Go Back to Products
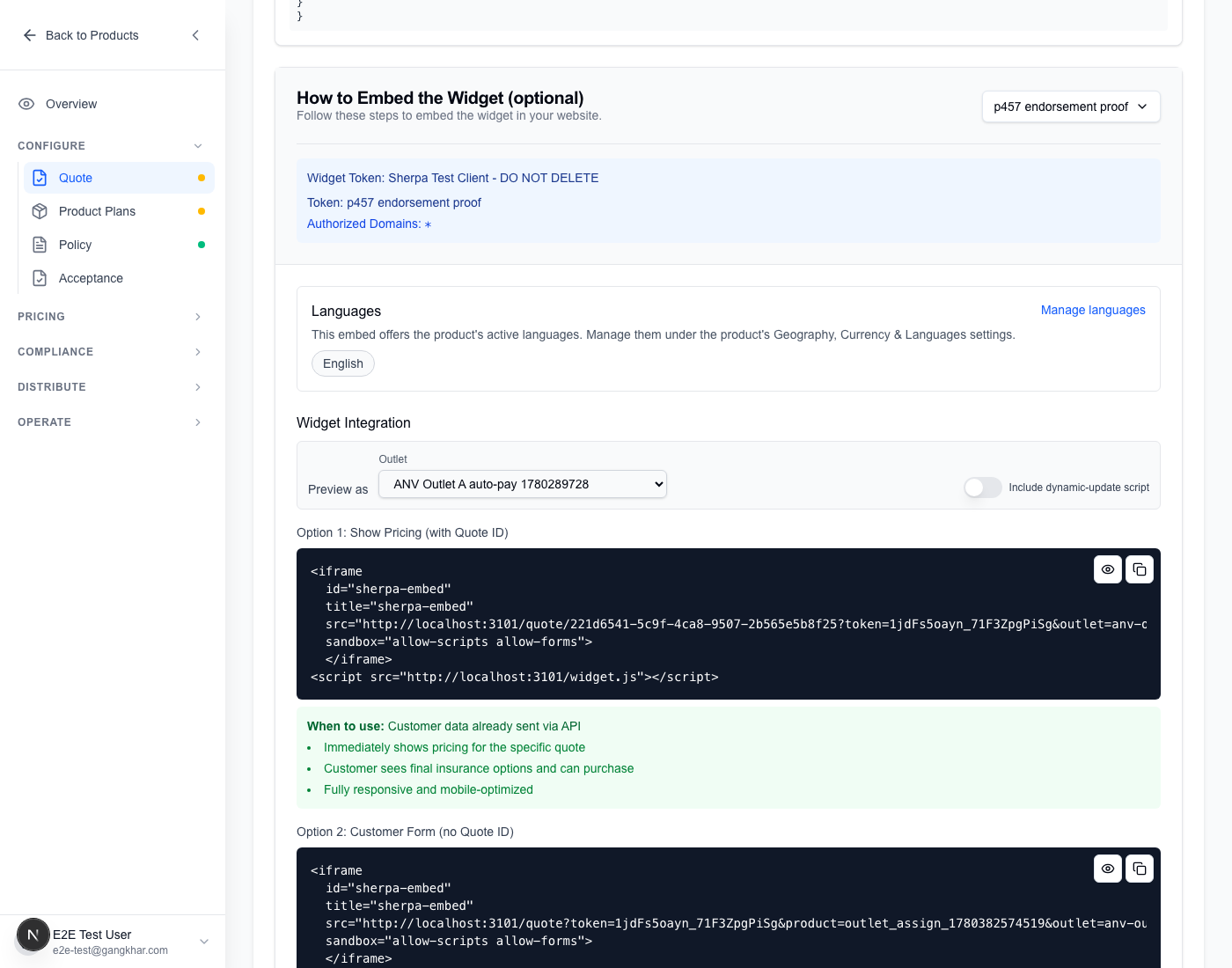This screenshot has width=1232, height=968. point(81,35)
